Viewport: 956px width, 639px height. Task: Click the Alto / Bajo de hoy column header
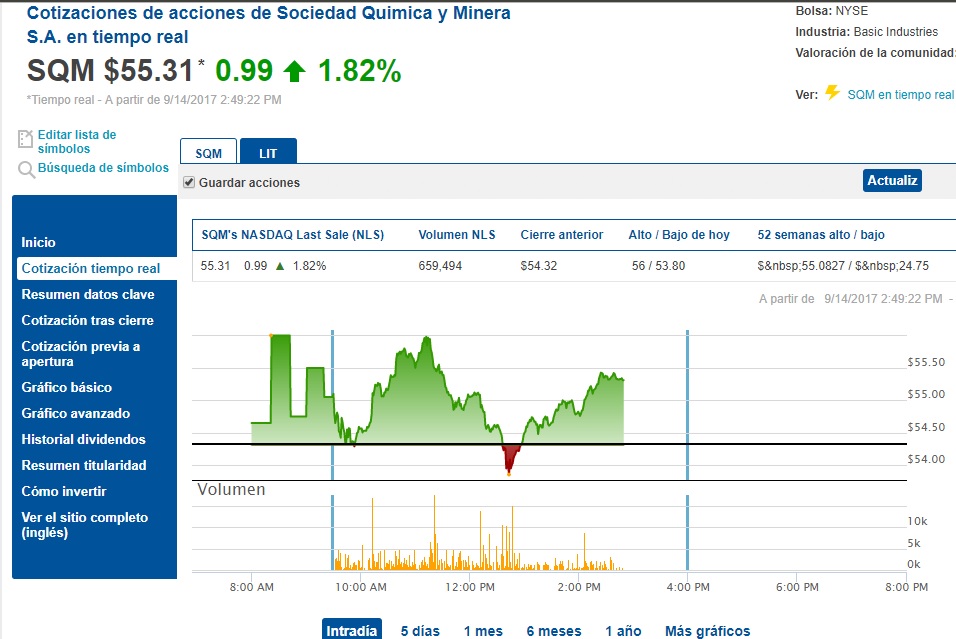tap(679, 235)
